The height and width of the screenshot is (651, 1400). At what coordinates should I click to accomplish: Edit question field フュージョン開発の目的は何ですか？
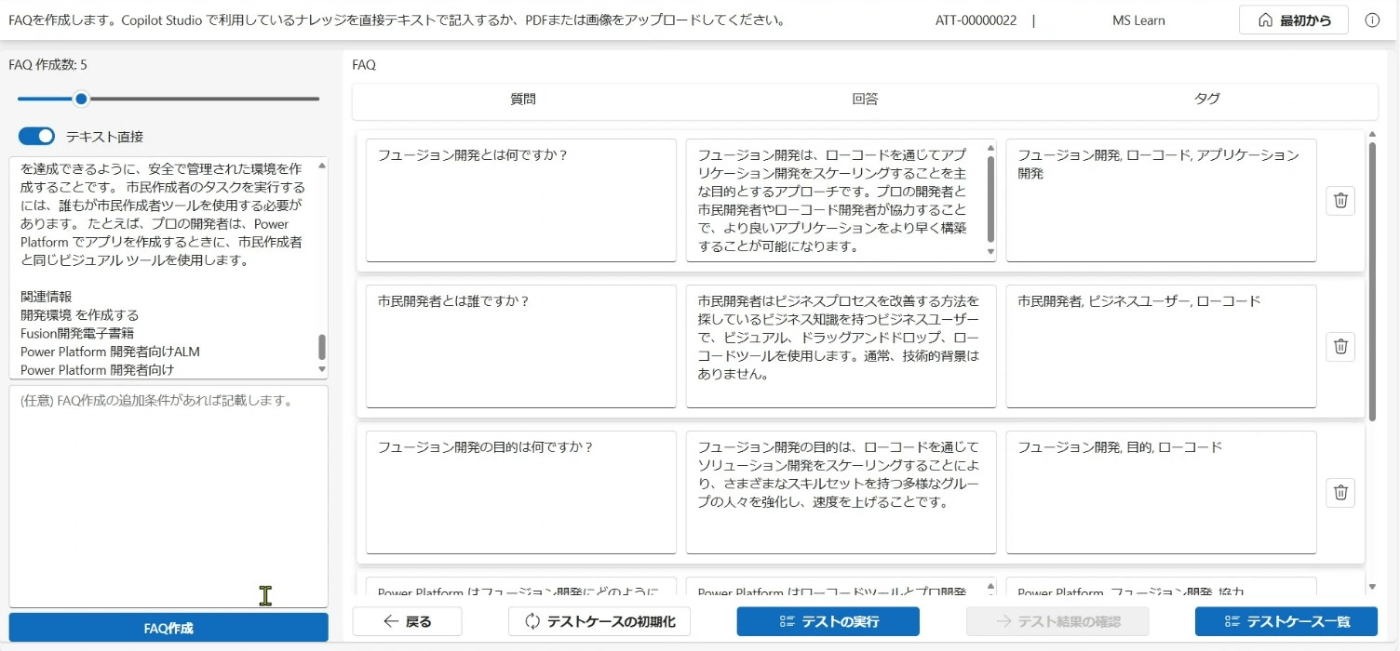pos(521,492)
